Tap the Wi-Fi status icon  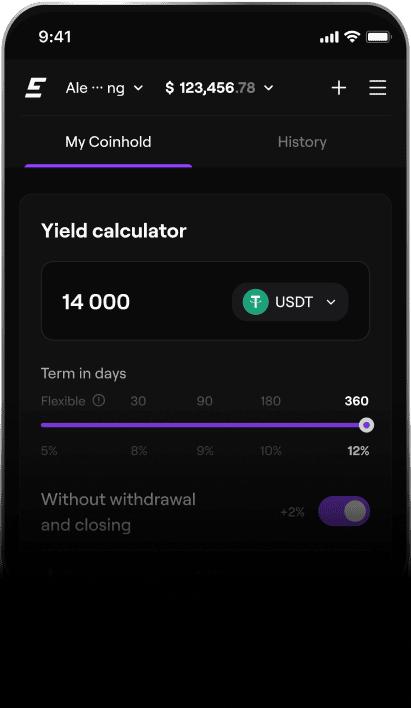point(351,37)
